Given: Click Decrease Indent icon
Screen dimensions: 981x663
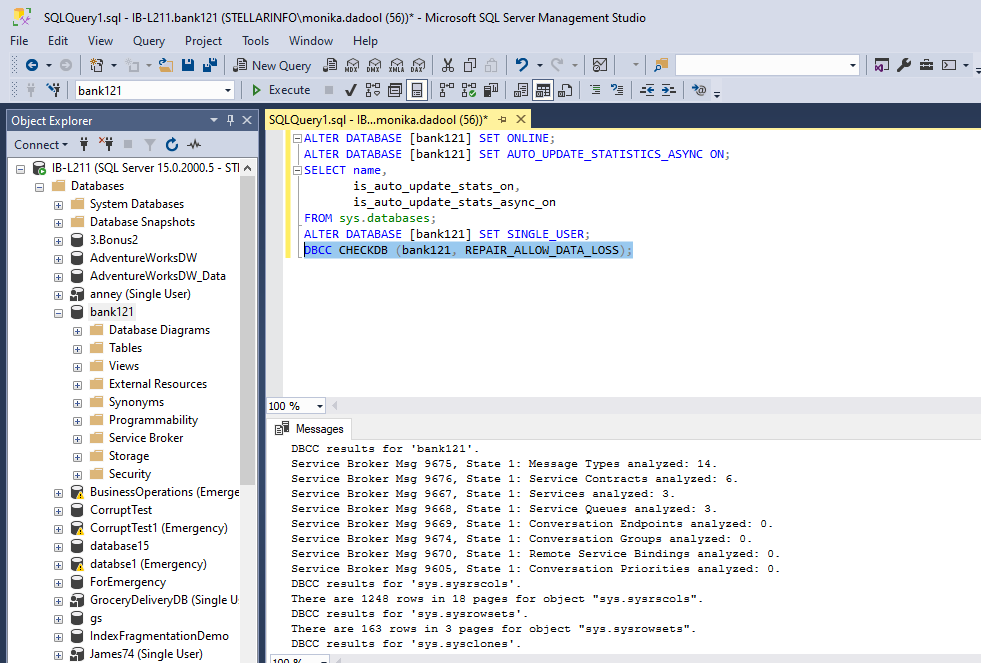Looking at the screenshot, I should [x=647, y=90].
